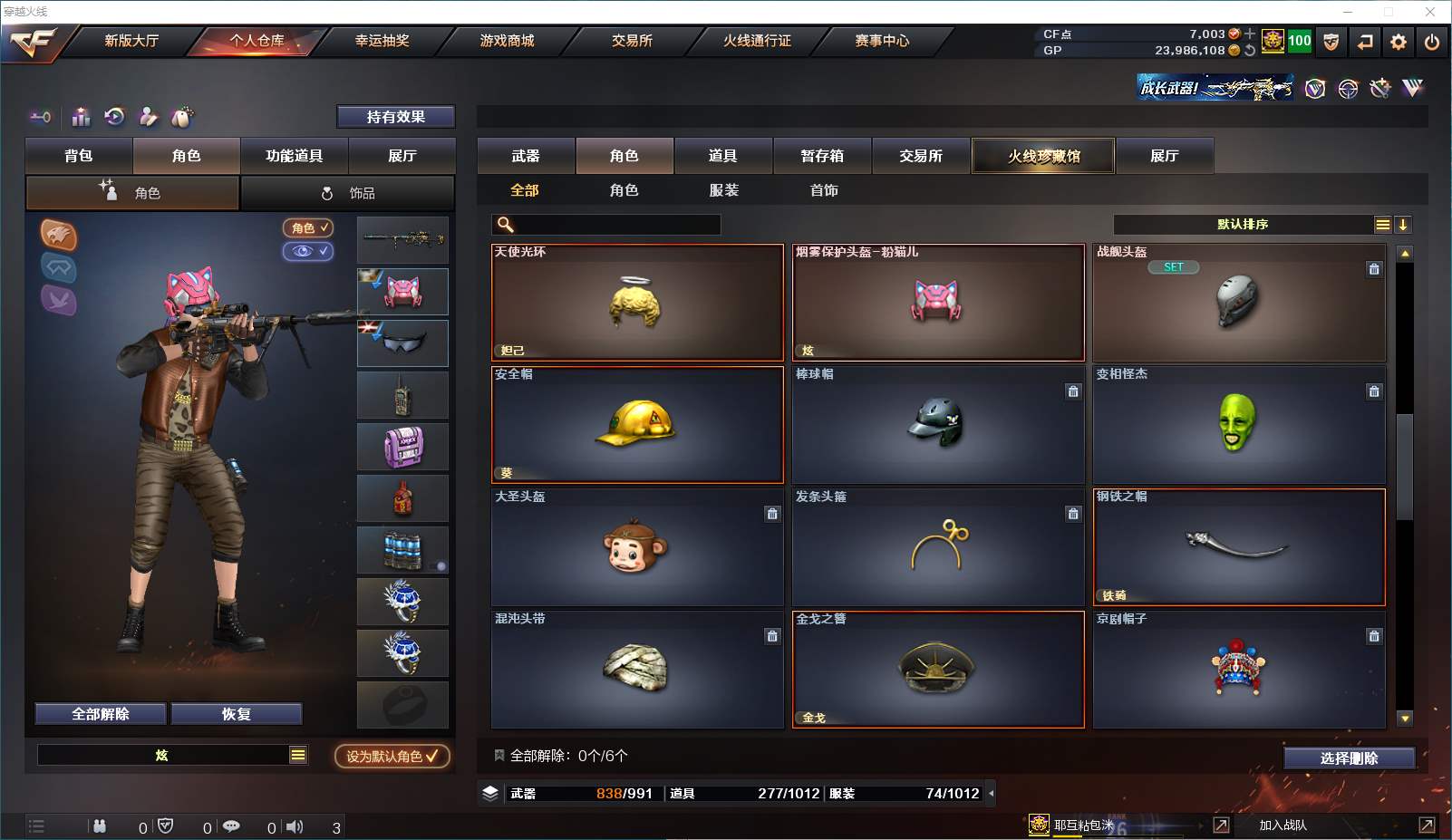Click trash icon on 大圣头盔 item
1452x840 pixels.
772,514
